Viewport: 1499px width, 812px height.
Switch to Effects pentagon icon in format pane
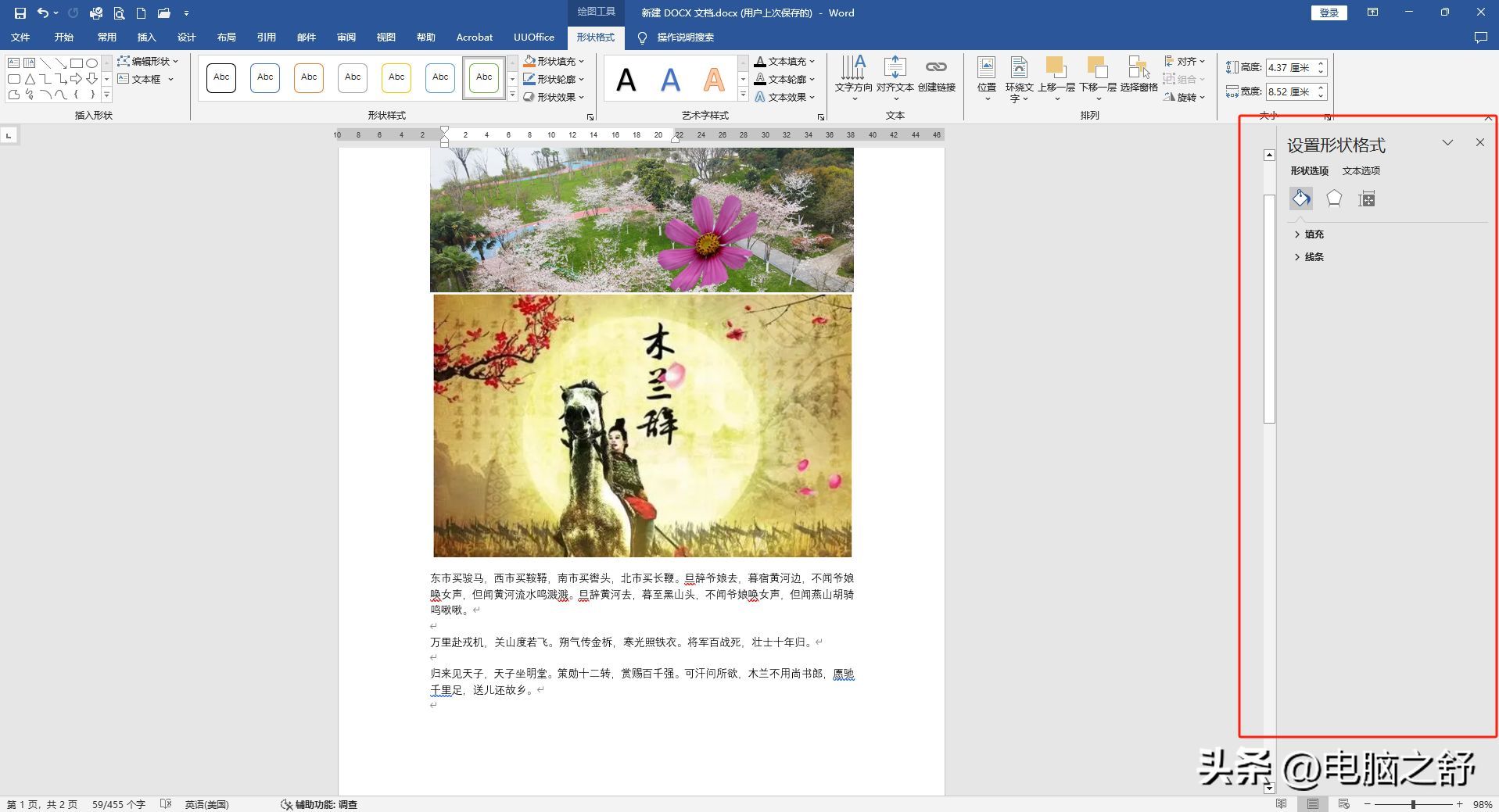1334,199
